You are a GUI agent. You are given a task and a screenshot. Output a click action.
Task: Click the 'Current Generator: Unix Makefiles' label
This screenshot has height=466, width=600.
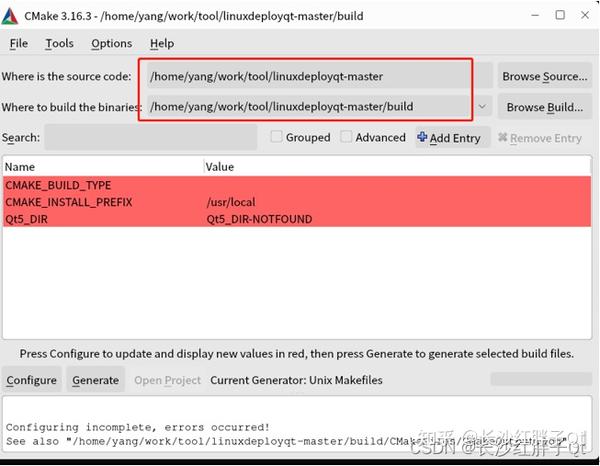coord(296,380)
